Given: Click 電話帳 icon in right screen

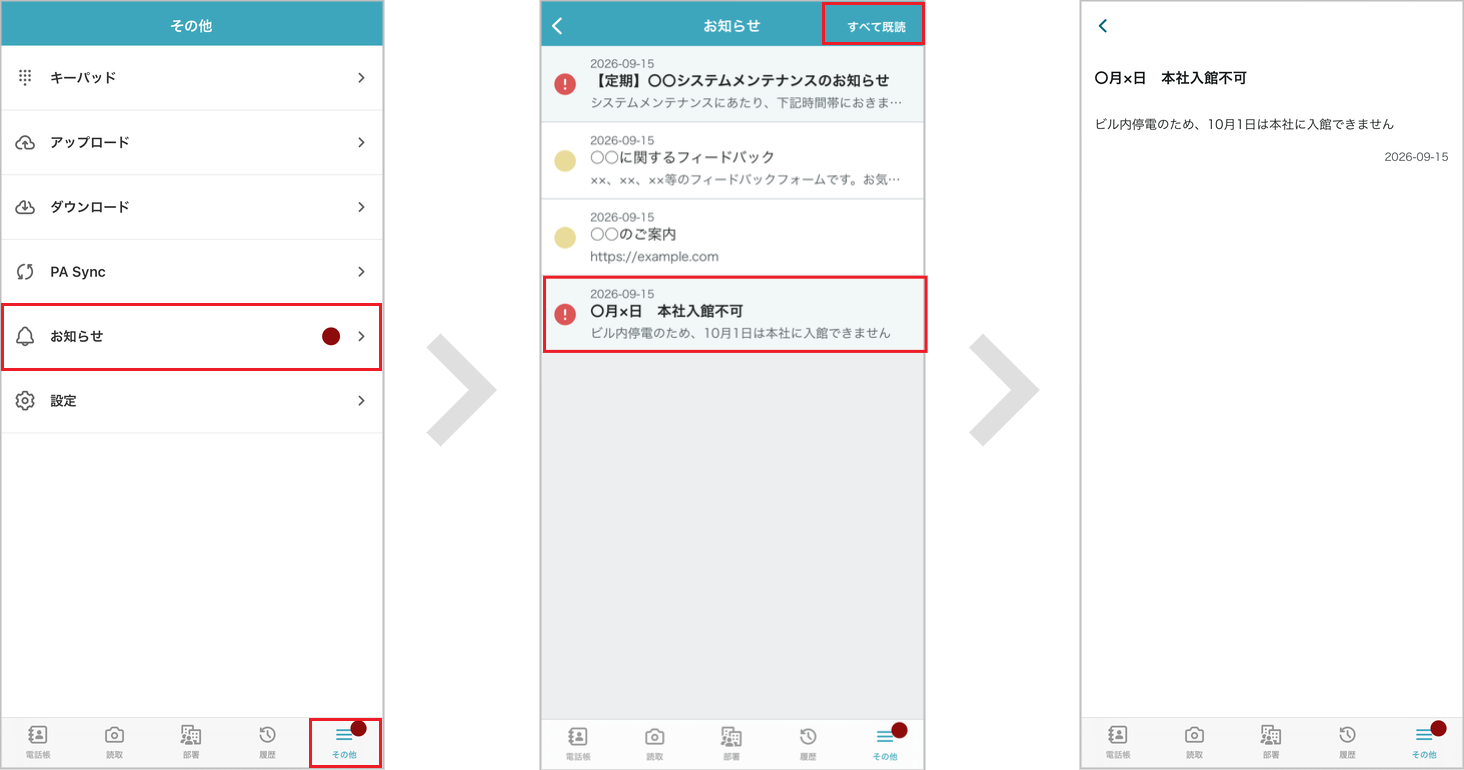Looking at the screenshot, I should point(1118,737).
